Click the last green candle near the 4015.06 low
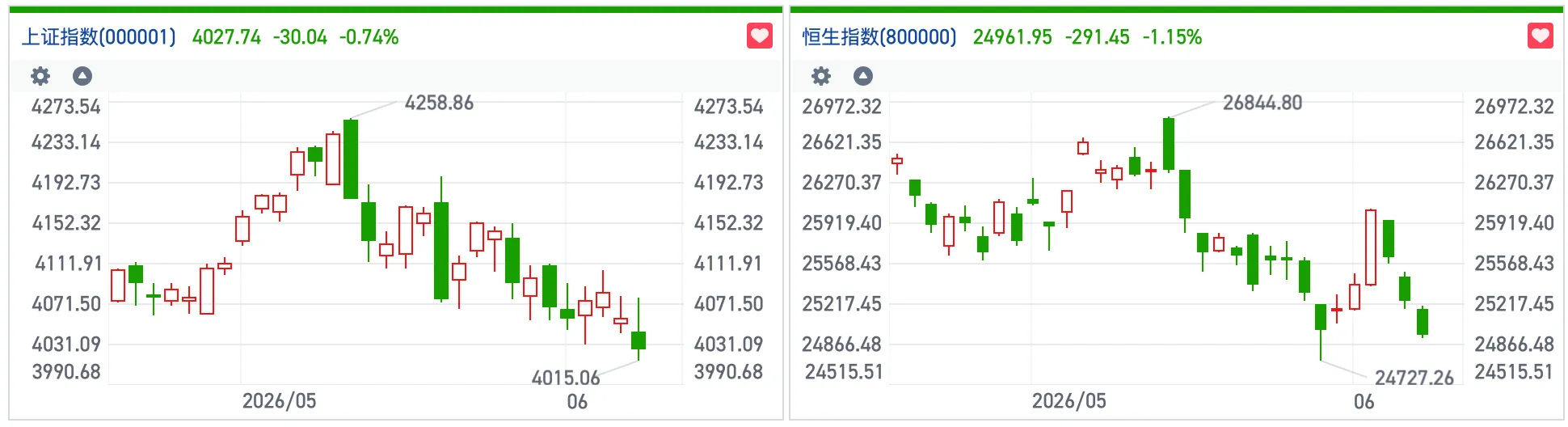This screenshot has width=1568, height=427. point(639,340)
